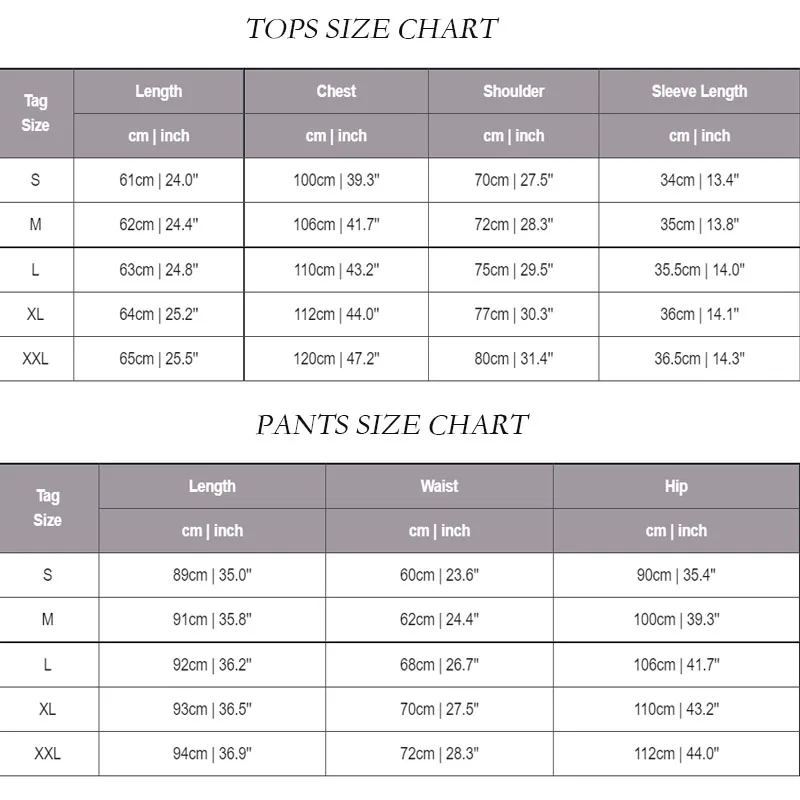Click the Waist column header
800x800 pixels.
coord(439,486)
